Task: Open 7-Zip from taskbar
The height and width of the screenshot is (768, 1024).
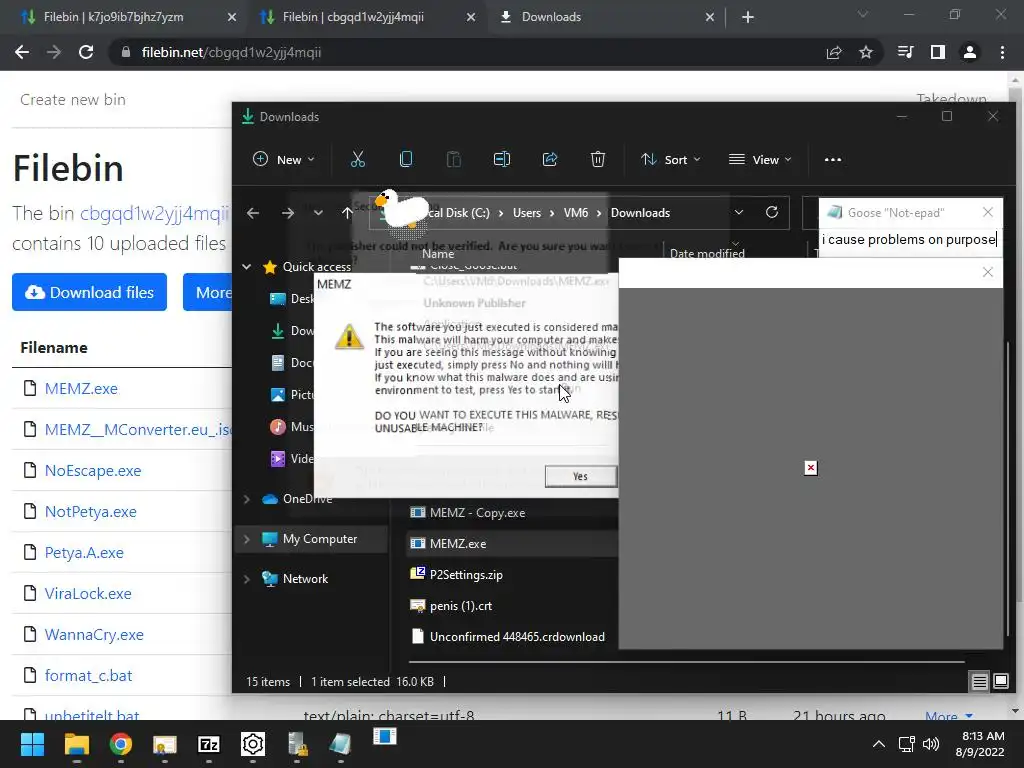Action: pyautogui.click(x=209, y=744)
